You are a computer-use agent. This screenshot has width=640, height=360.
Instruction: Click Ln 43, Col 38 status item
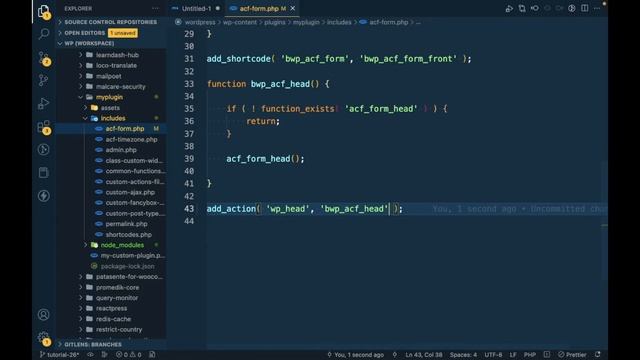click(424, 354)
